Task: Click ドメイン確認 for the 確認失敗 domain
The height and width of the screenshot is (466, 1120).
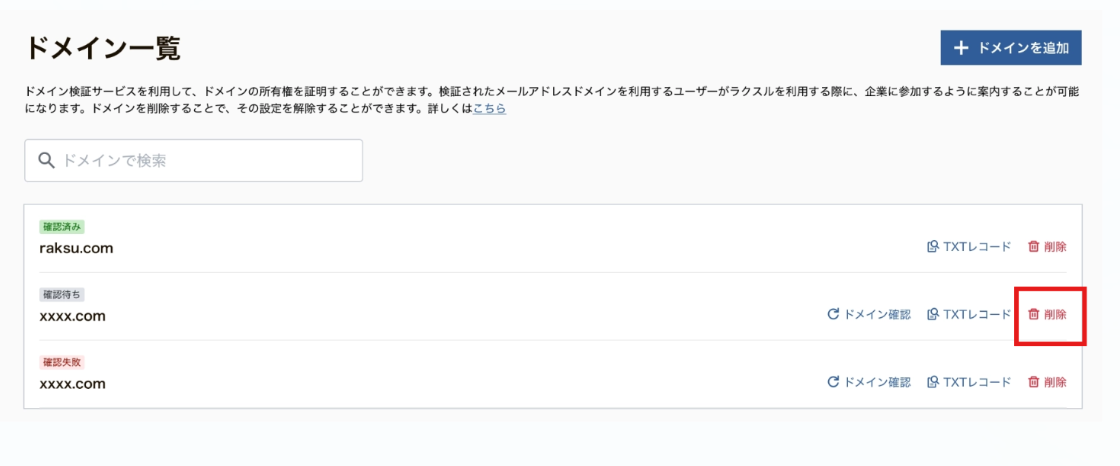Action: (877, 382)
